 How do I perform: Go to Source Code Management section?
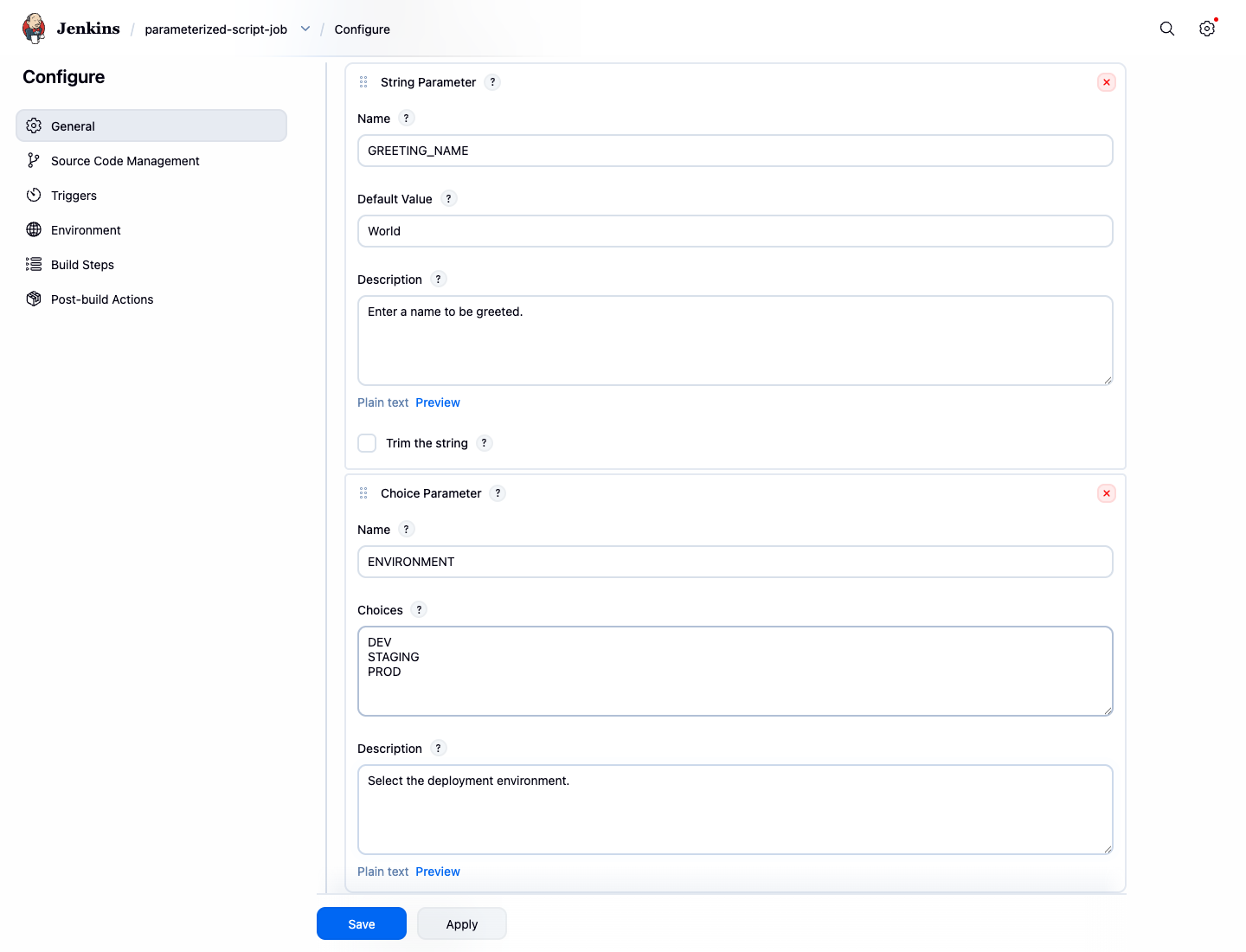(x=151, y=160)
